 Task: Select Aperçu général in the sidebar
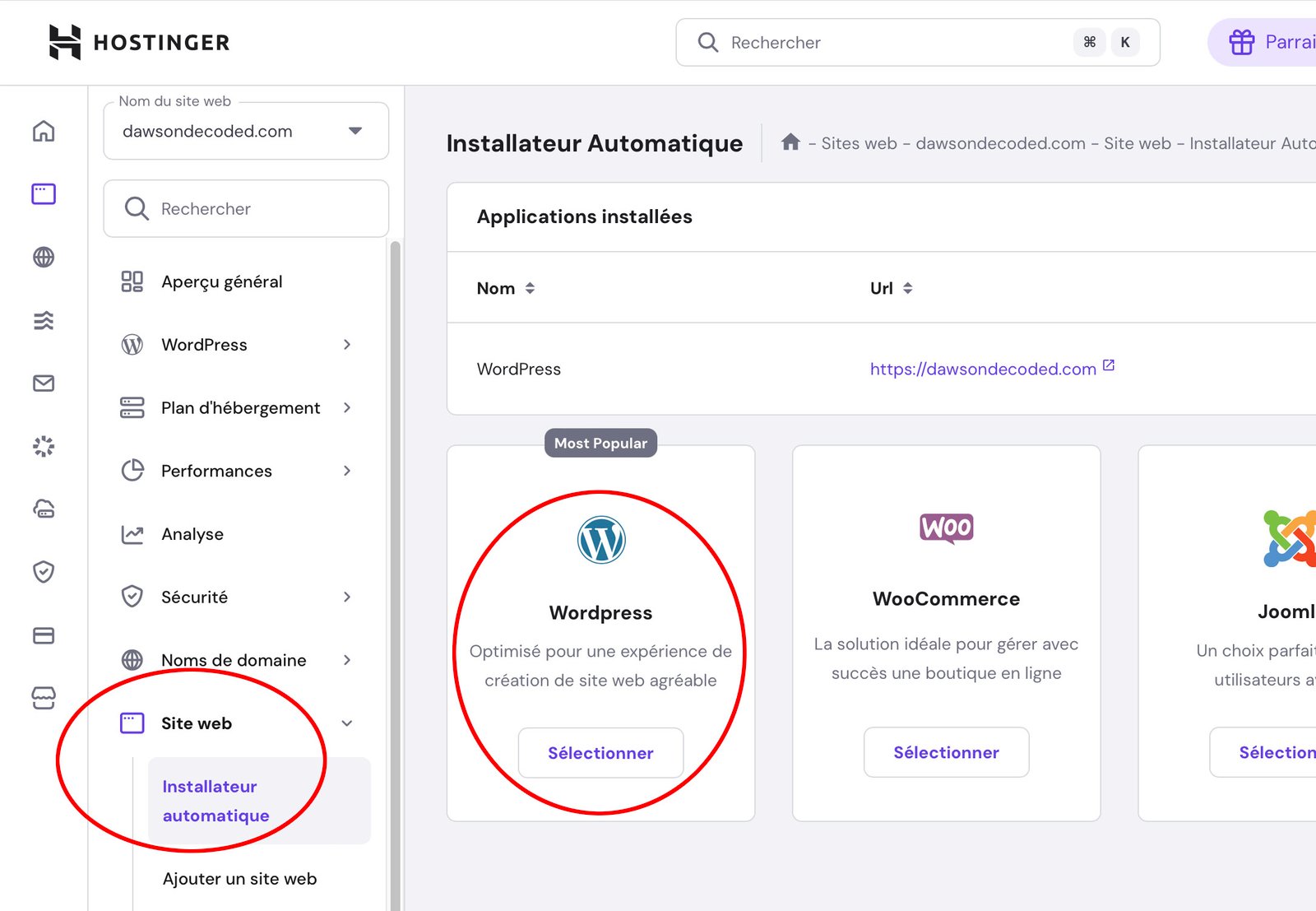(x=221, y=281)
